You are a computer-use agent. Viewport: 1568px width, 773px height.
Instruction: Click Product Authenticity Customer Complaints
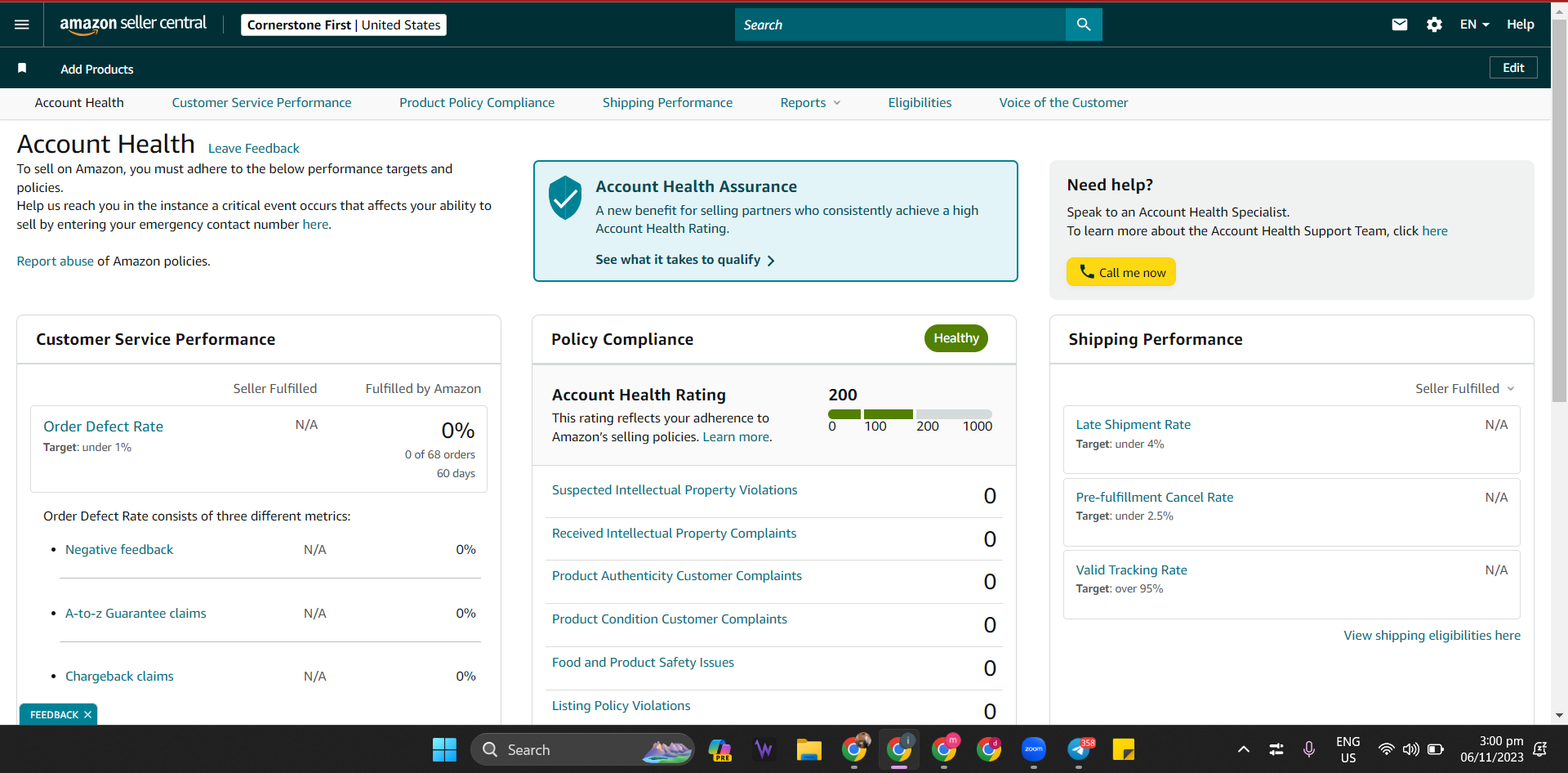point(677,576)
